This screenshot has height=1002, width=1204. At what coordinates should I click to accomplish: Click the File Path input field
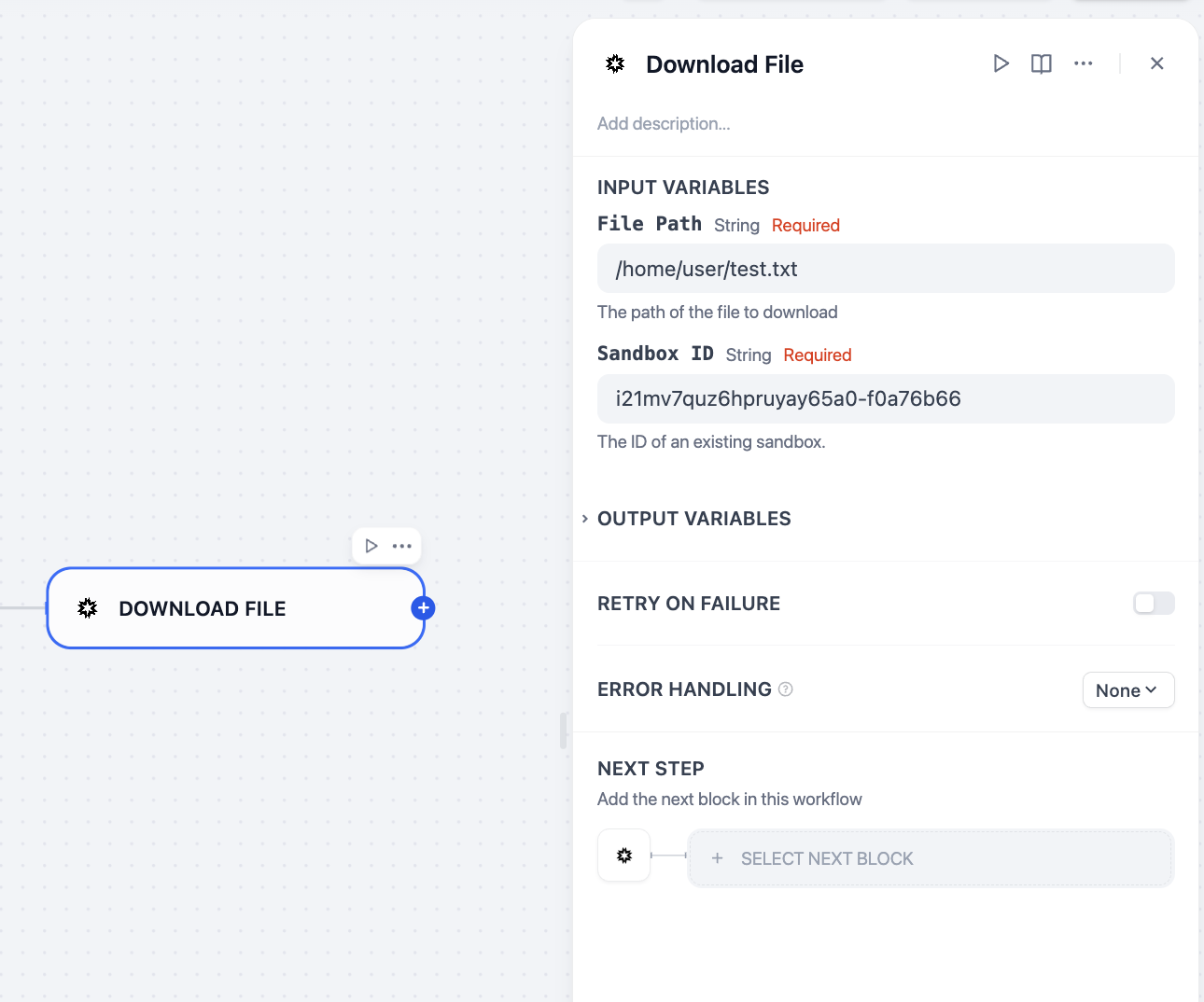[885, 269]
